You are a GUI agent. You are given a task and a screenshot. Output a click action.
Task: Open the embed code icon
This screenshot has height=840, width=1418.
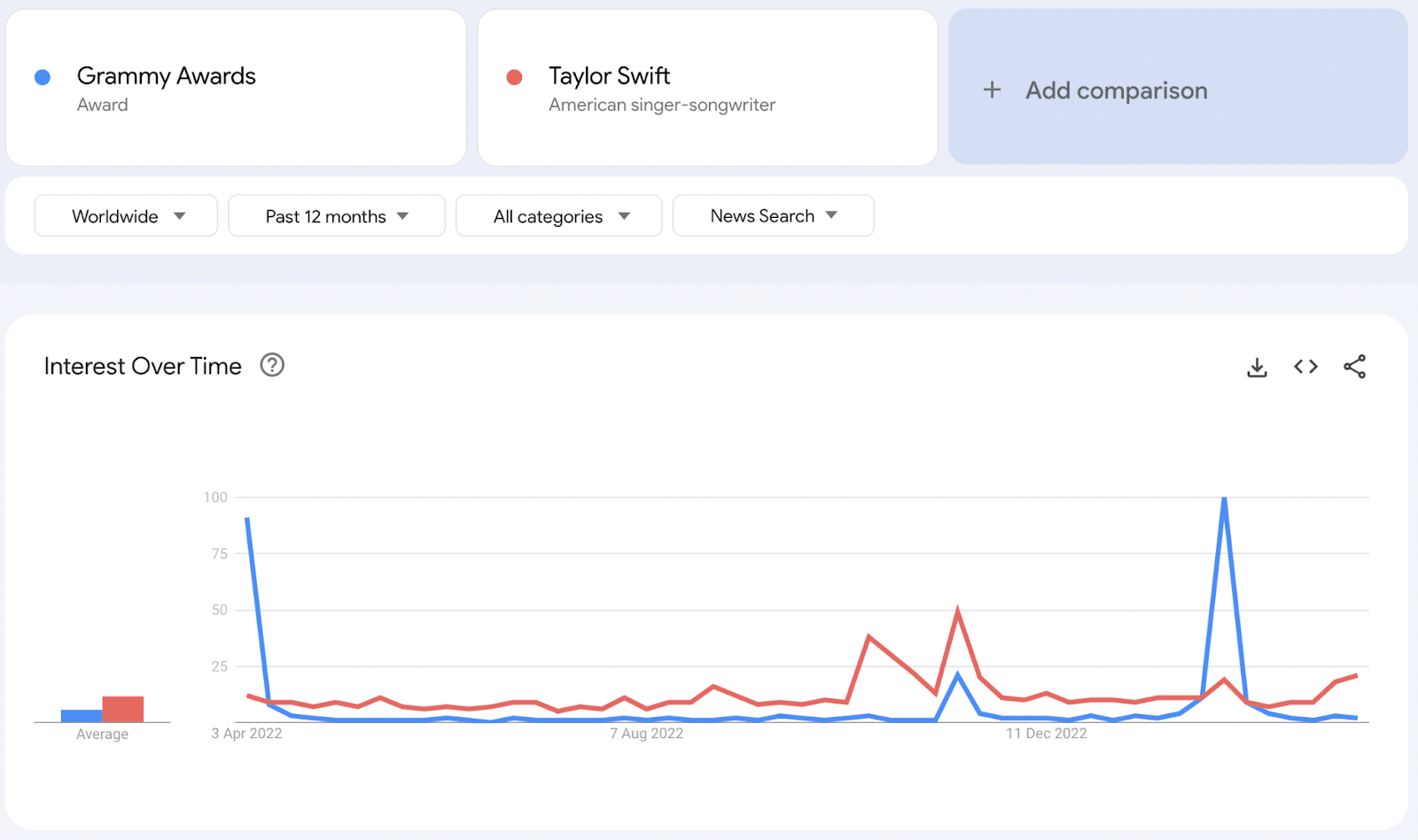point(1305,367)
